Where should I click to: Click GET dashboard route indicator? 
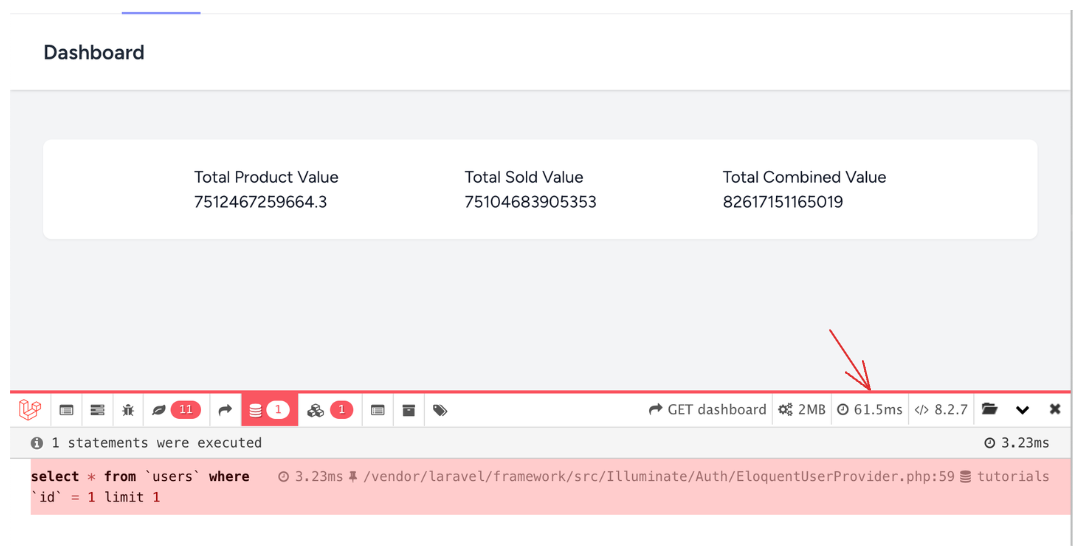(x=708, y=410)
